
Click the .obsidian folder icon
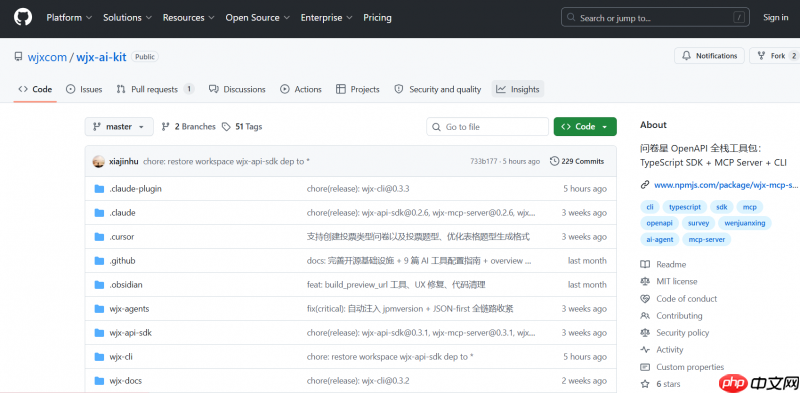coord(99,285)
